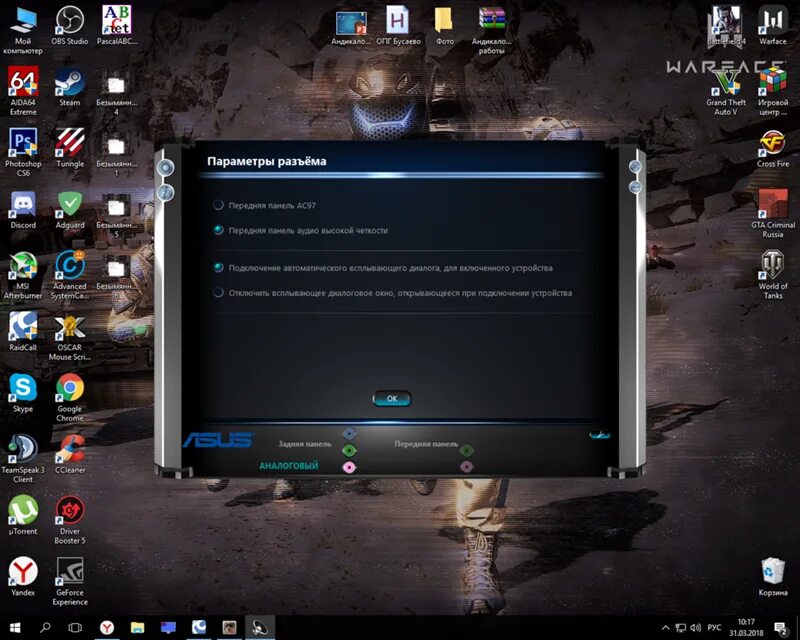
Task: Open OBS Studio from the desktop
Action: point(70,25)
